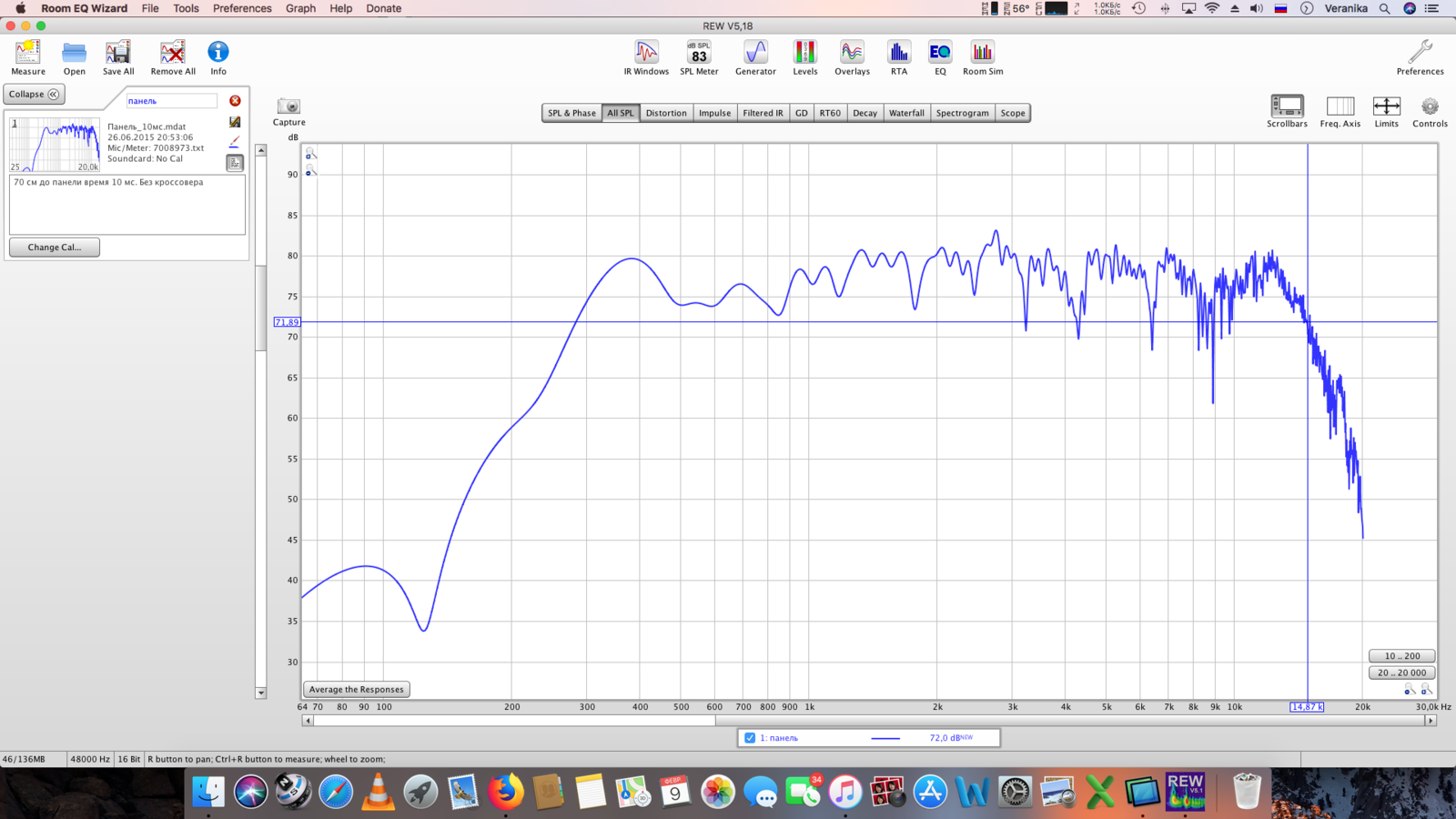The height and width of the screenshot is (819, 1456).
Task: Uncheck the 1: панель trace checkbox
Action: [x=750, y=738]
